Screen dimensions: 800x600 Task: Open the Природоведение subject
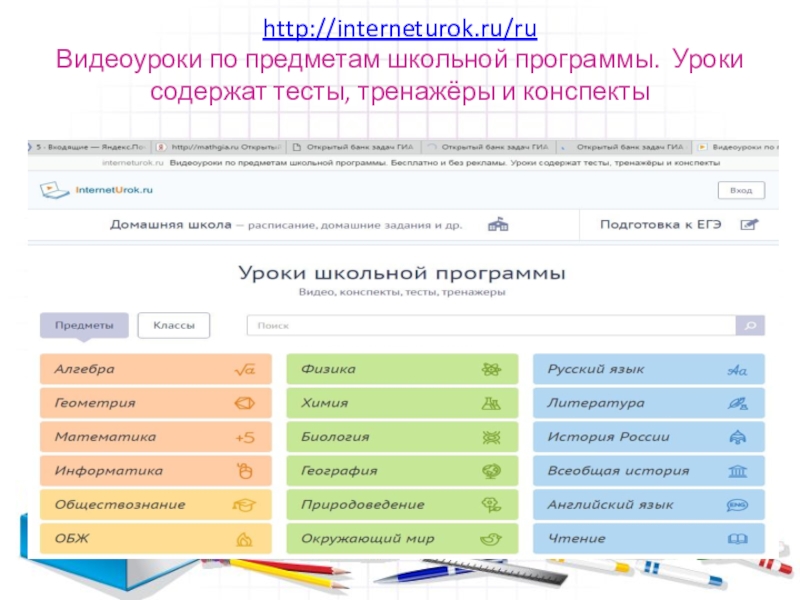click(x=402, y=505)
